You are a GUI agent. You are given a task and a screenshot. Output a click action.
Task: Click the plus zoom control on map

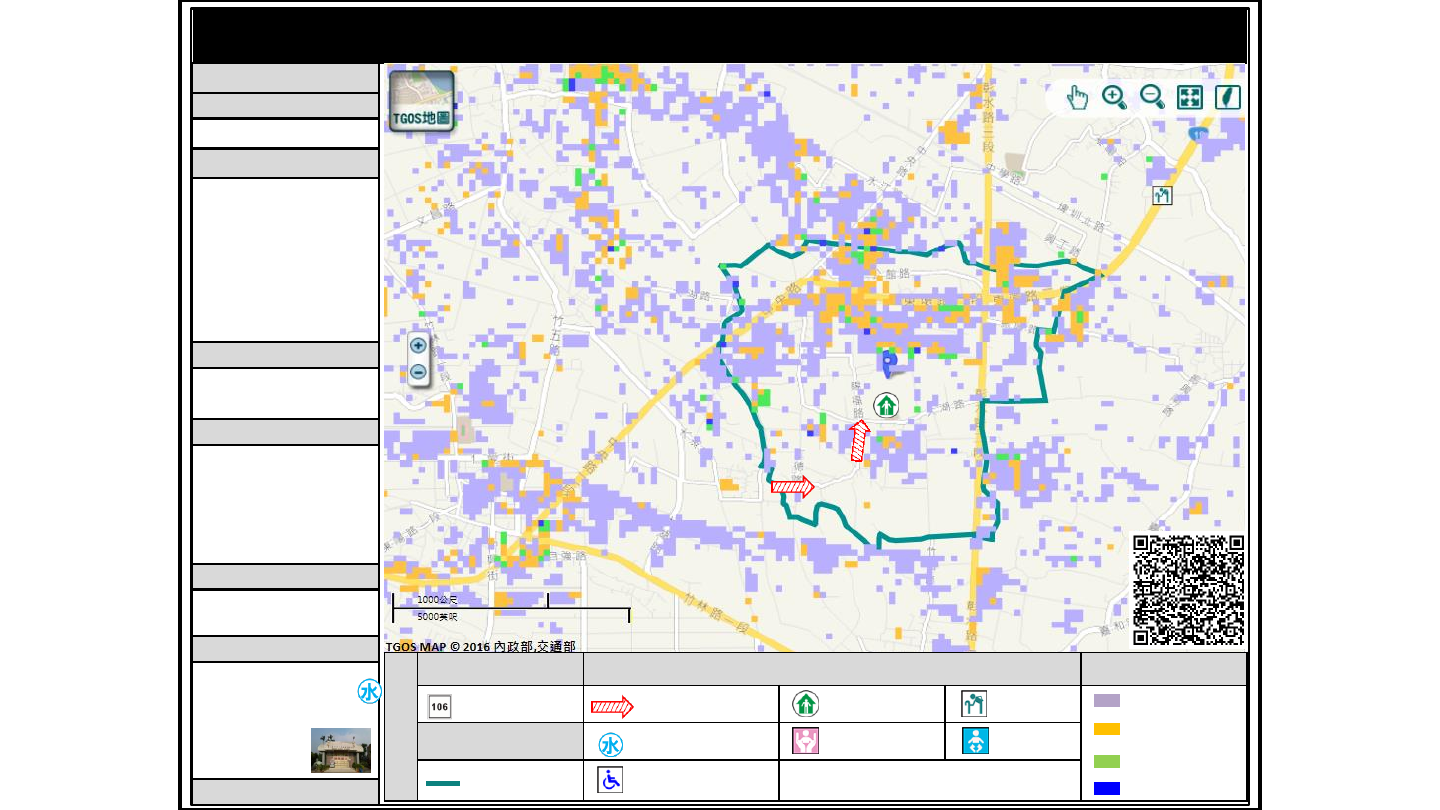click(x=418, y=346)
